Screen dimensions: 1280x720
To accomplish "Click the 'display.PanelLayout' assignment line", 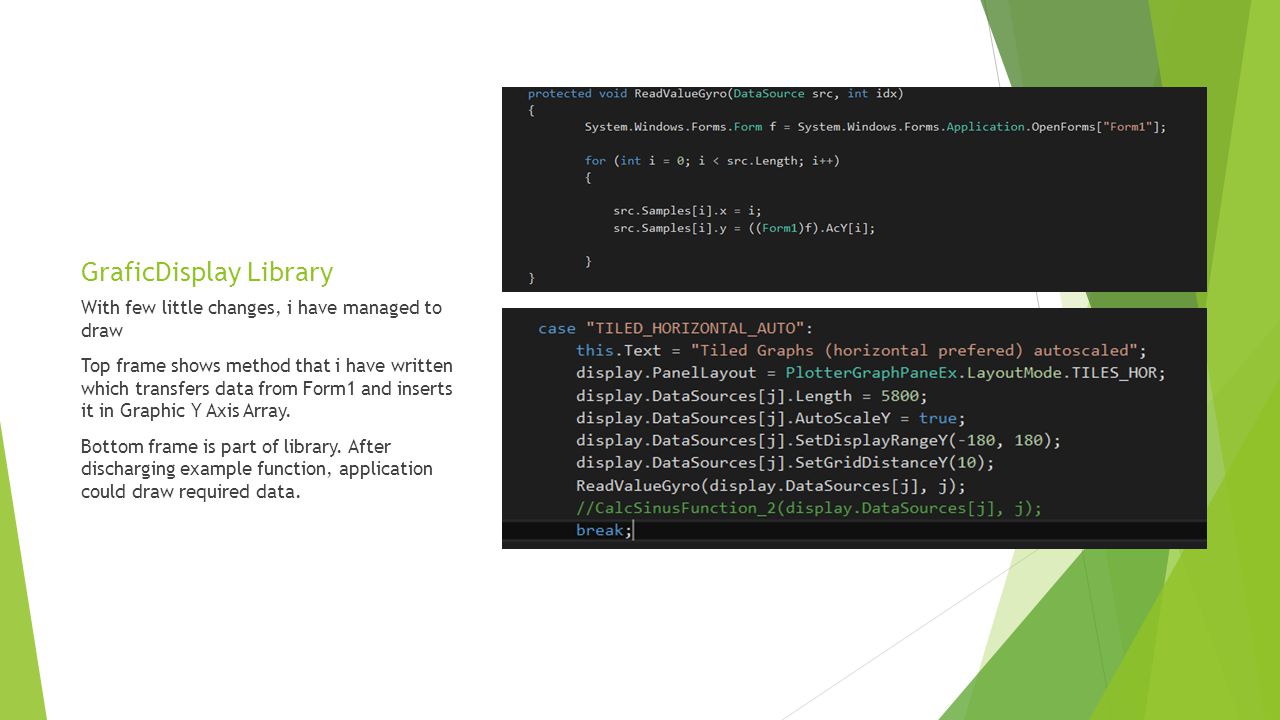I will click(x=871, y=372).
